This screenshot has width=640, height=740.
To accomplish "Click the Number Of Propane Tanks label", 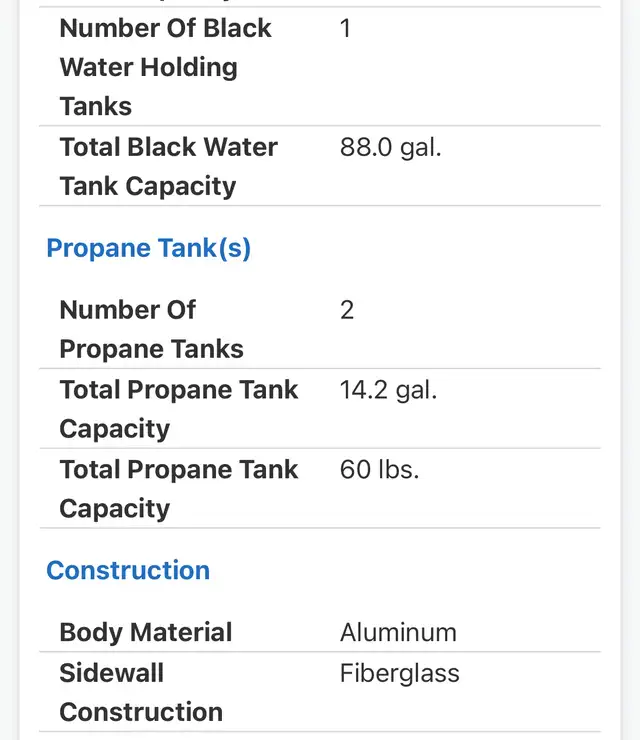I will pyautogui.click(x=152, y=329).
